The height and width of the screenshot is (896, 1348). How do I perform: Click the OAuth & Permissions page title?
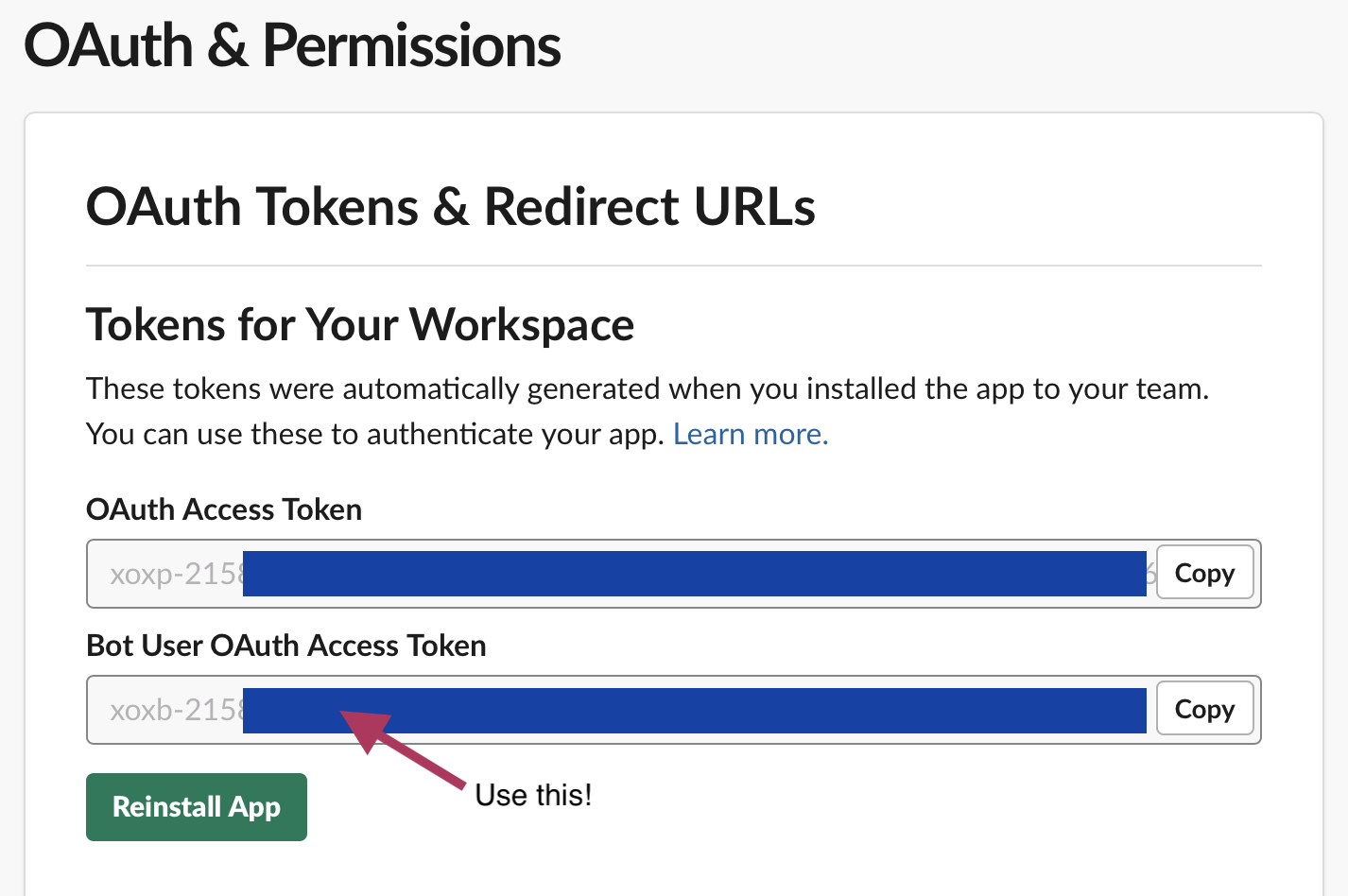pyautogui.click(x=292, y=45)
